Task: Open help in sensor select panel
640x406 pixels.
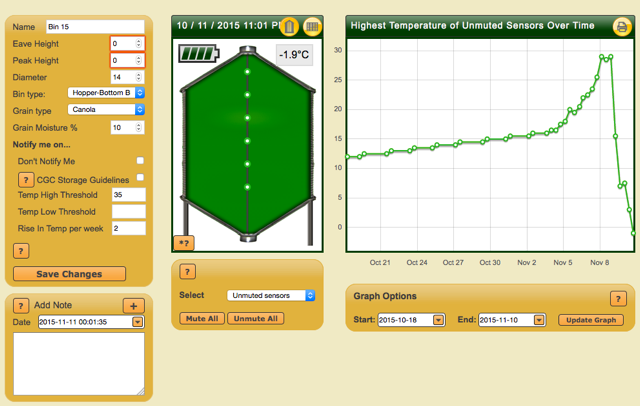Action: [187, 271]
